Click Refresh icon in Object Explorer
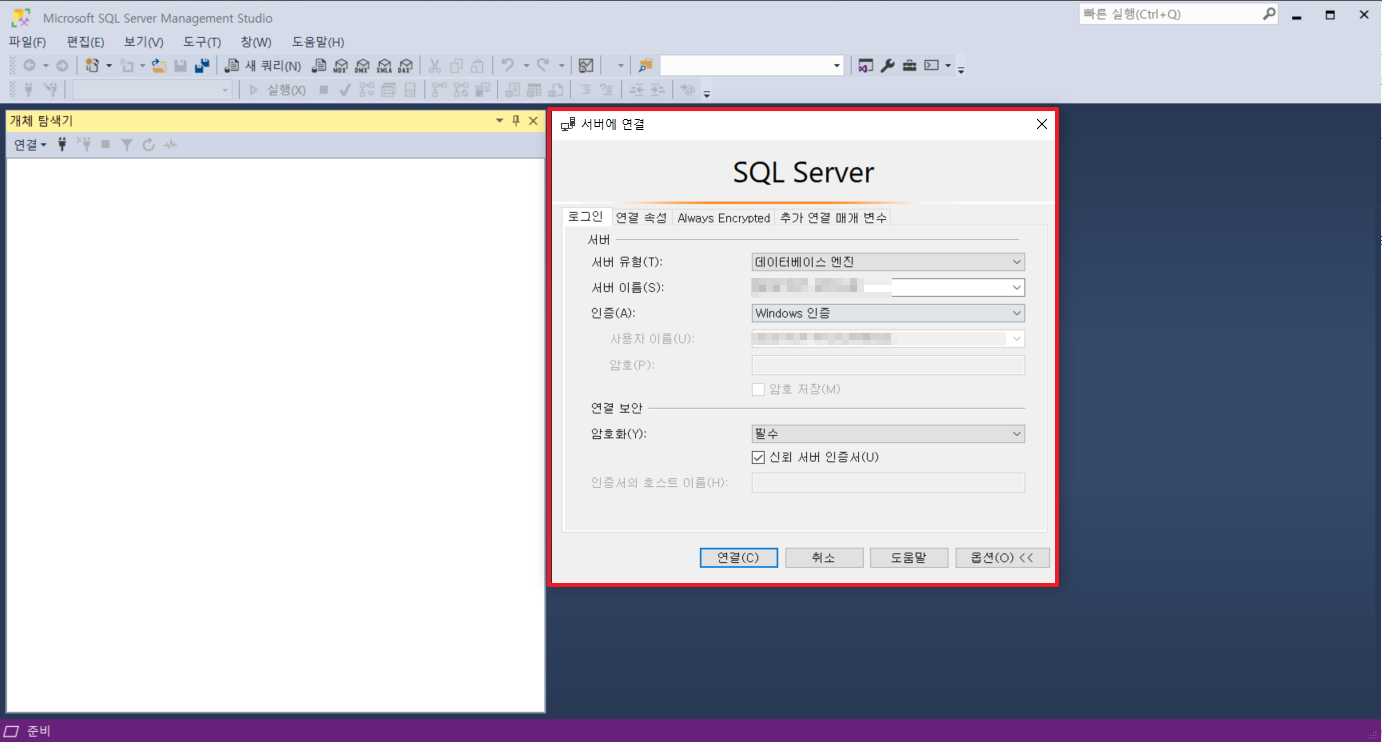Viewport: 1382px width, 742px height. tap(148, 145)
